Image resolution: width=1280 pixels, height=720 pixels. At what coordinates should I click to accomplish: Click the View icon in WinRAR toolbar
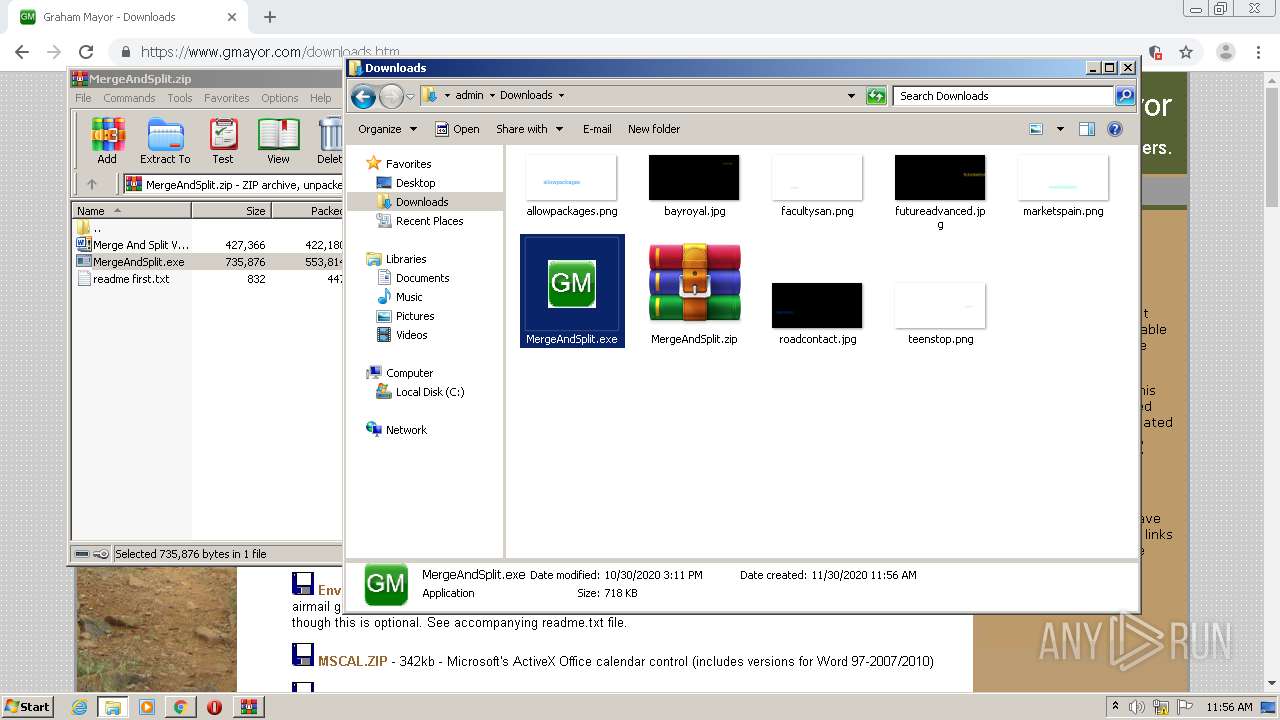coord(278,140)
